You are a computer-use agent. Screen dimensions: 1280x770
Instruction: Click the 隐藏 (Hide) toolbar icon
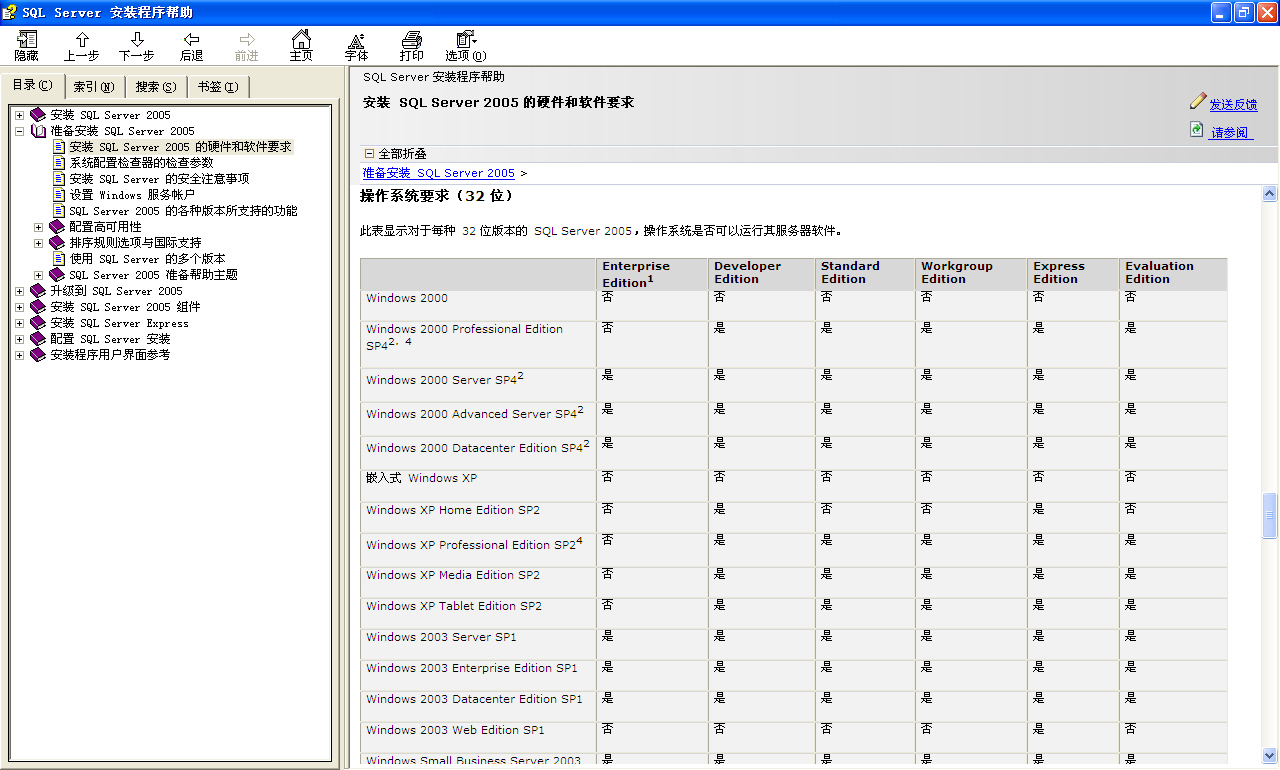tap(27, 40)
